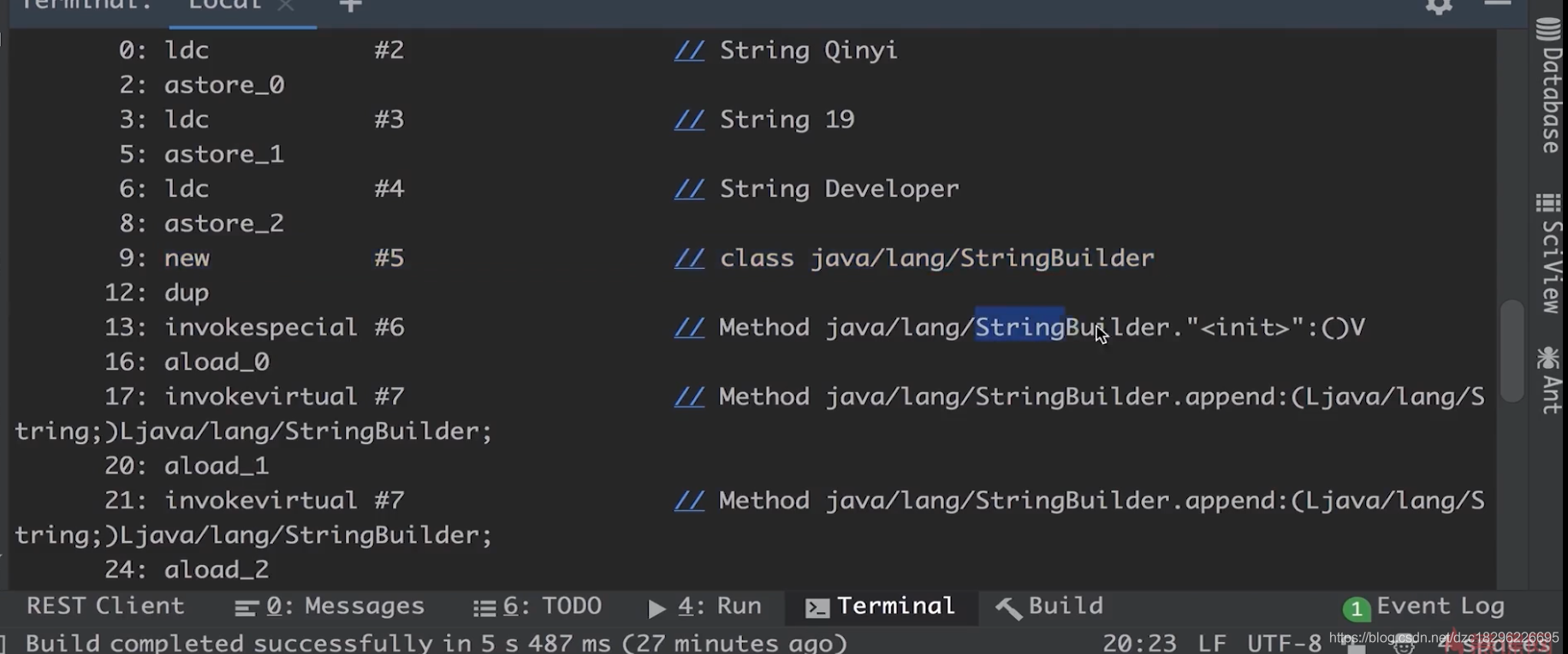Hide the terminal tool window

(x=1497, y=4)
